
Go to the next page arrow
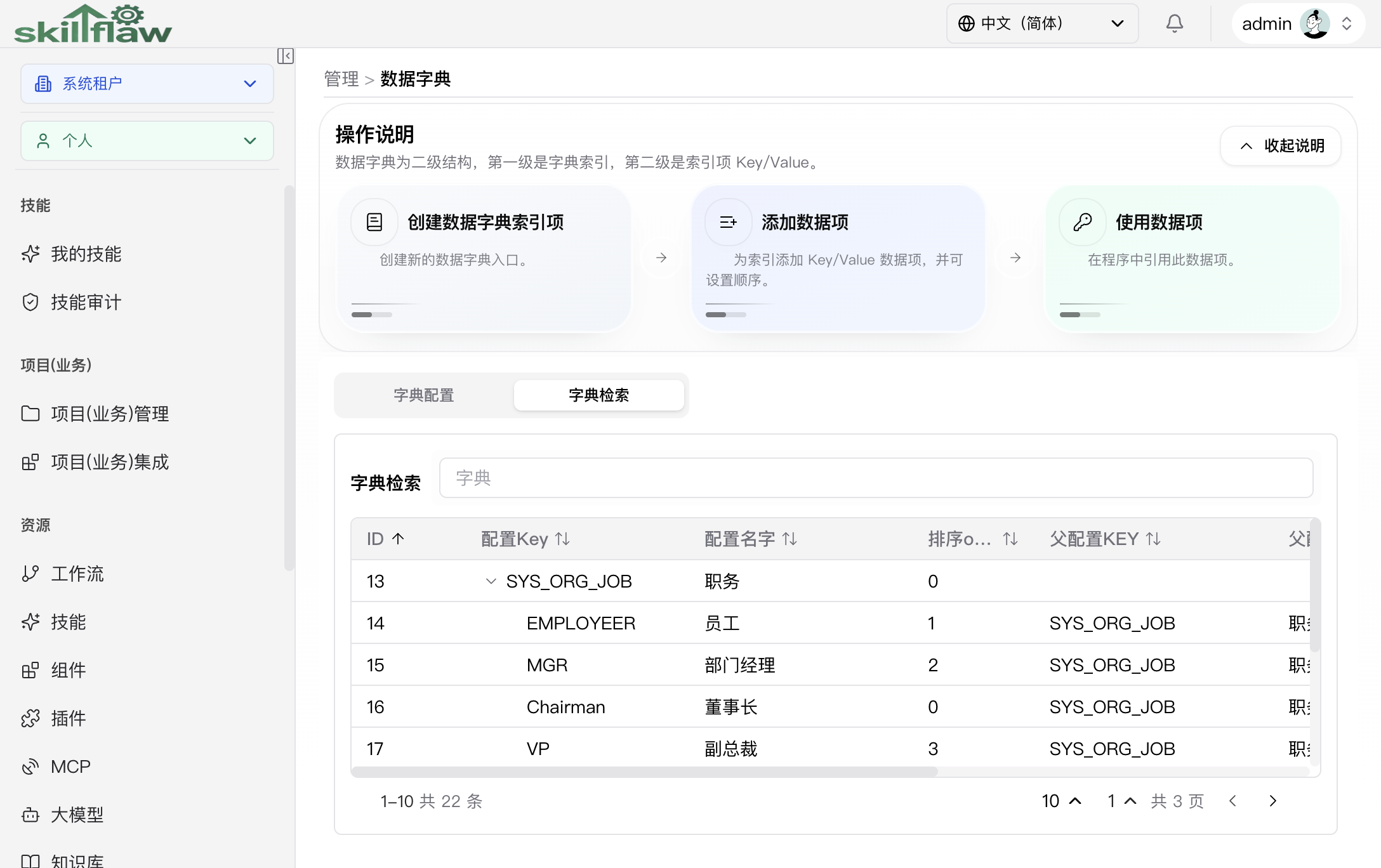click(x=1272, y=801)
